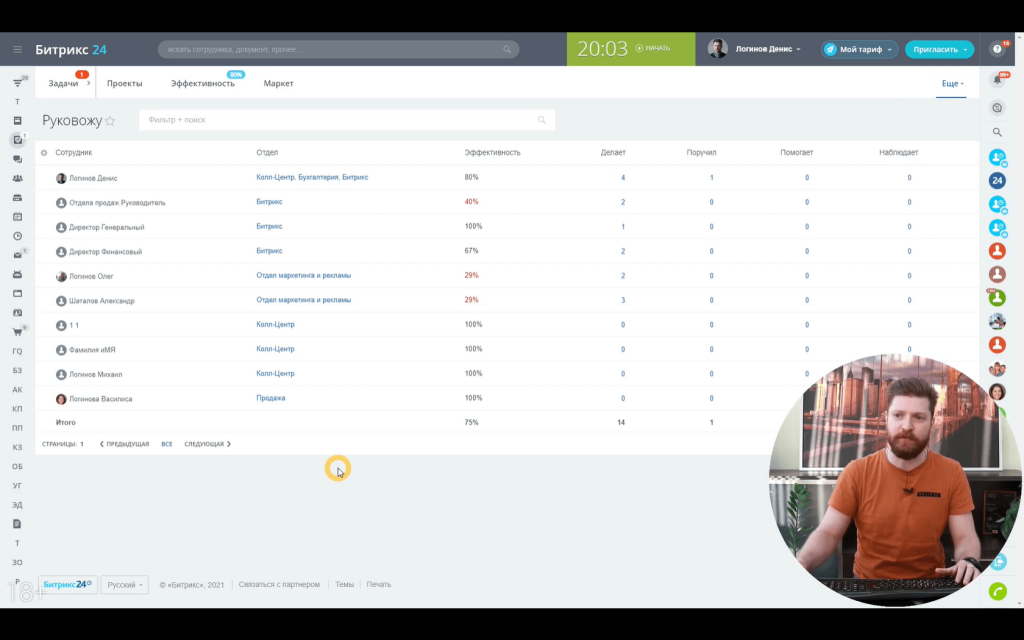
Task: Click the Печать link in footer
Action: pos(379,584)
